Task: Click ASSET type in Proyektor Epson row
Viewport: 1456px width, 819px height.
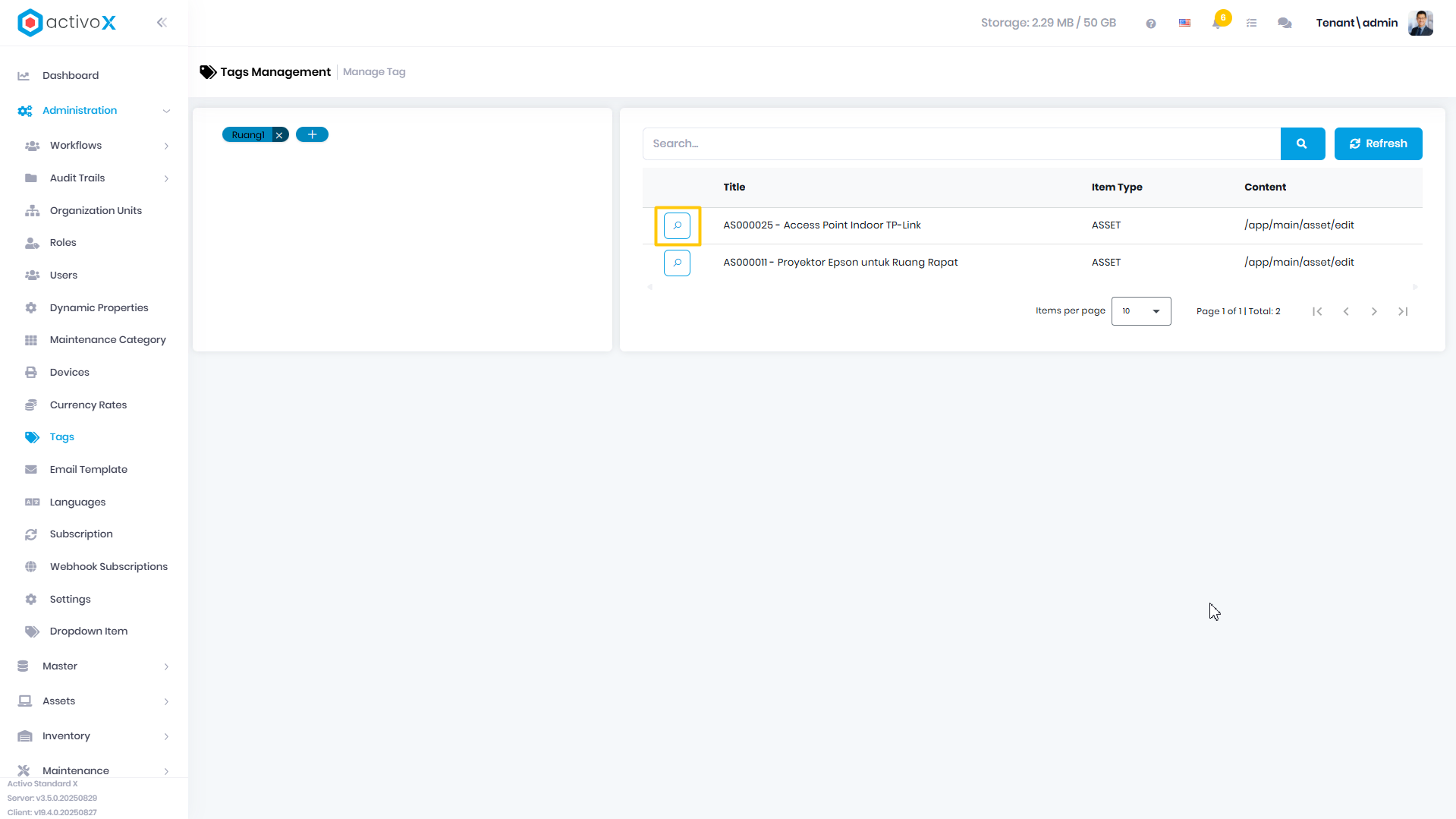Action: click(1105, 263)
